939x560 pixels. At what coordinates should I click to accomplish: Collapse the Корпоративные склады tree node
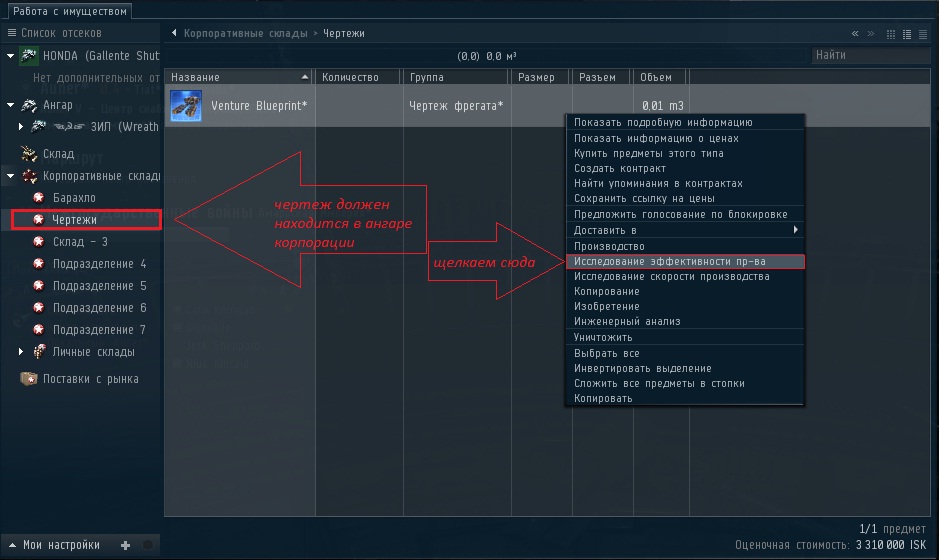click(11, 176)
